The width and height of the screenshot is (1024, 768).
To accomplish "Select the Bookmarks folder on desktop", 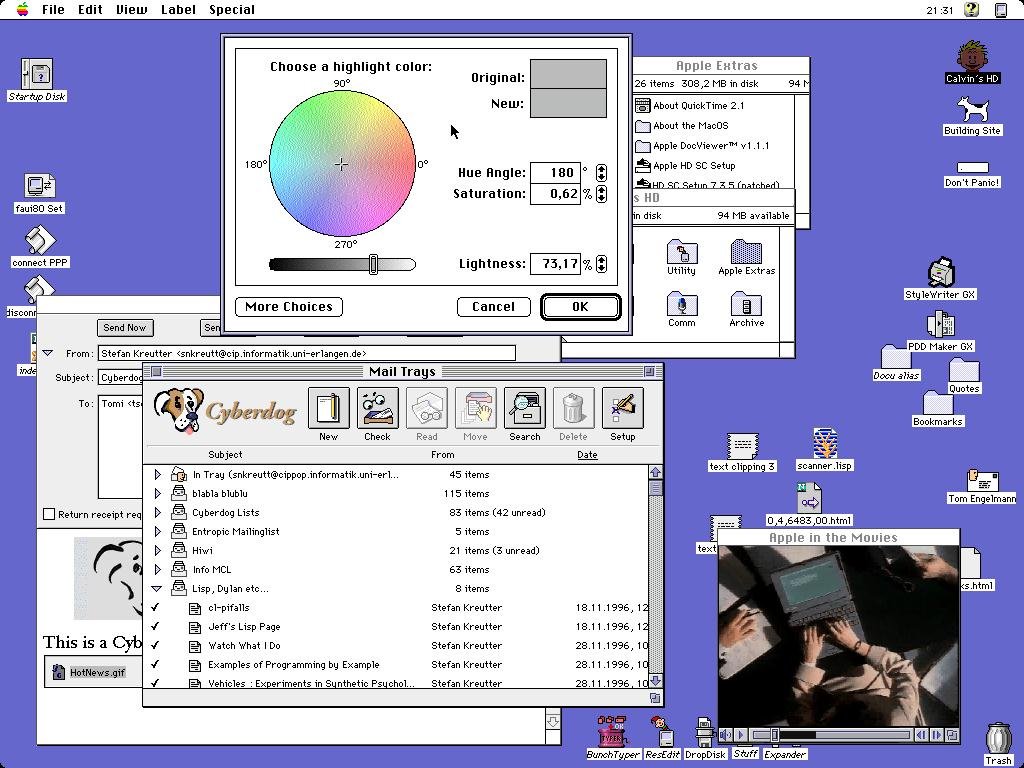I will [938, 403].
